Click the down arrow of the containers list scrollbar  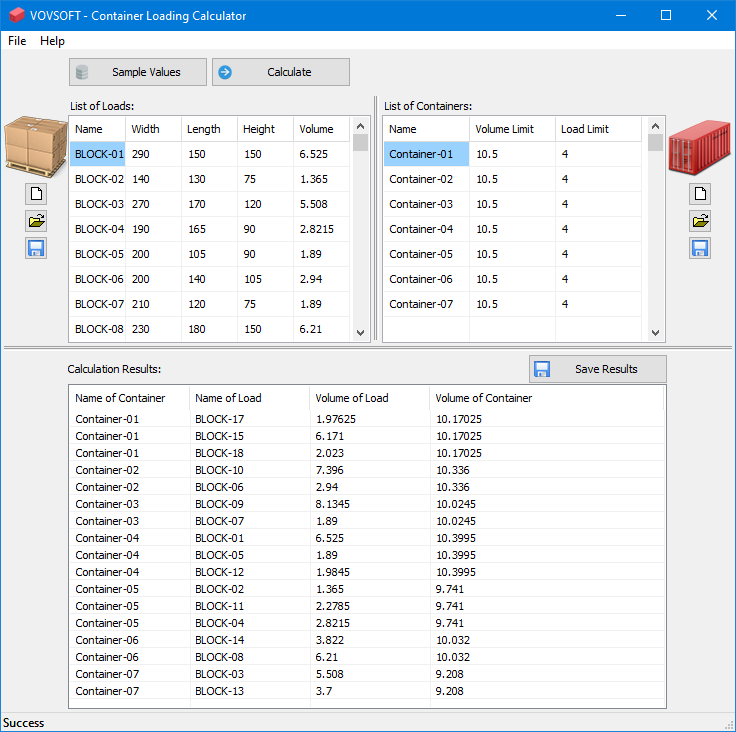click(x=656, y=333)
